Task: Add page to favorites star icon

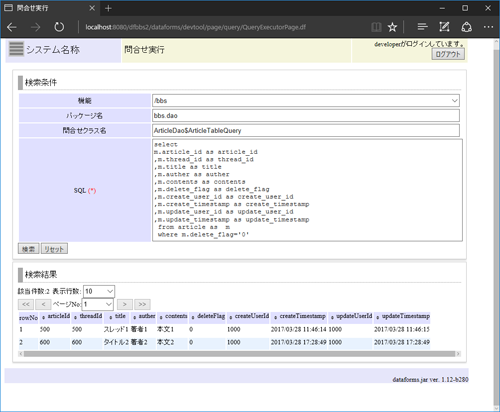Action: click(392, 27)
